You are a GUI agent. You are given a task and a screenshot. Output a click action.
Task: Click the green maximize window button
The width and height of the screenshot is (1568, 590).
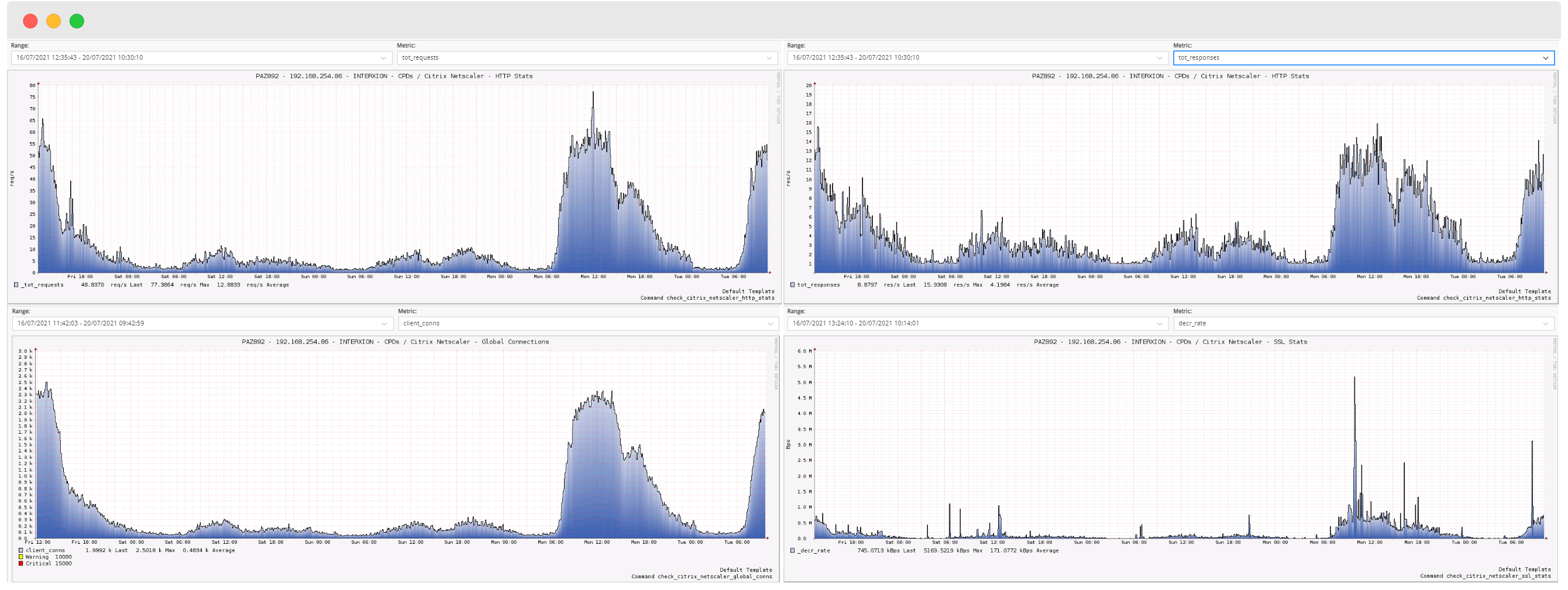click(x=77, y=21)
